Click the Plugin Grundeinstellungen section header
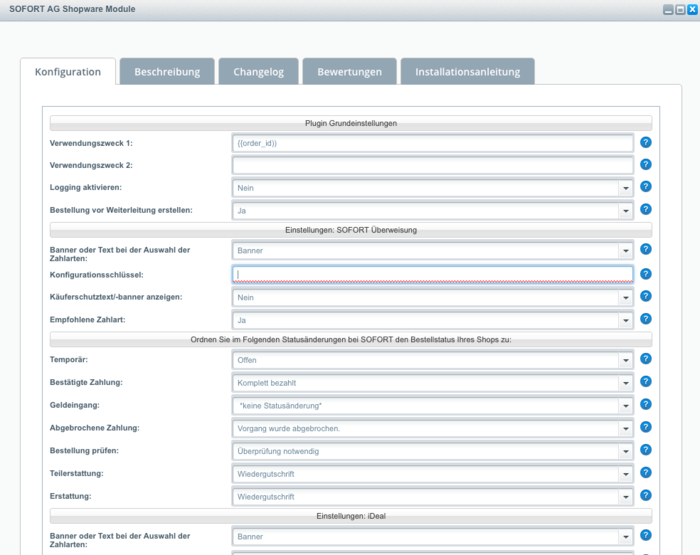 pyautogui.click(x=351, y=123)
